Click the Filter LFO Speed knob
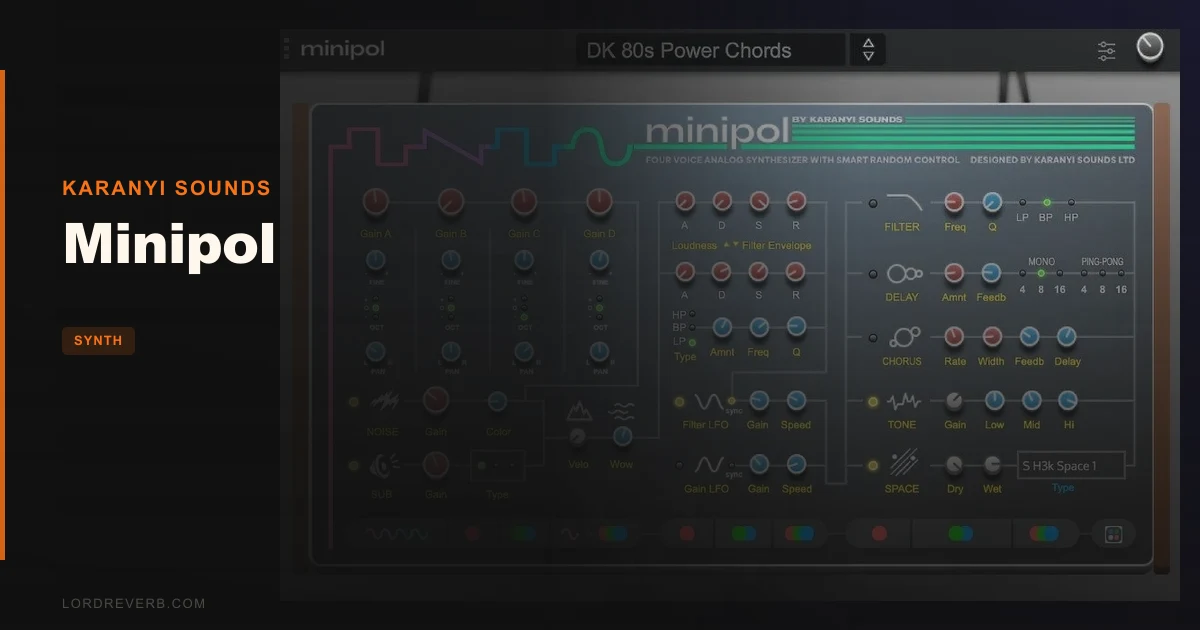This screenshot has height=630, width=1200. point(796,401)
